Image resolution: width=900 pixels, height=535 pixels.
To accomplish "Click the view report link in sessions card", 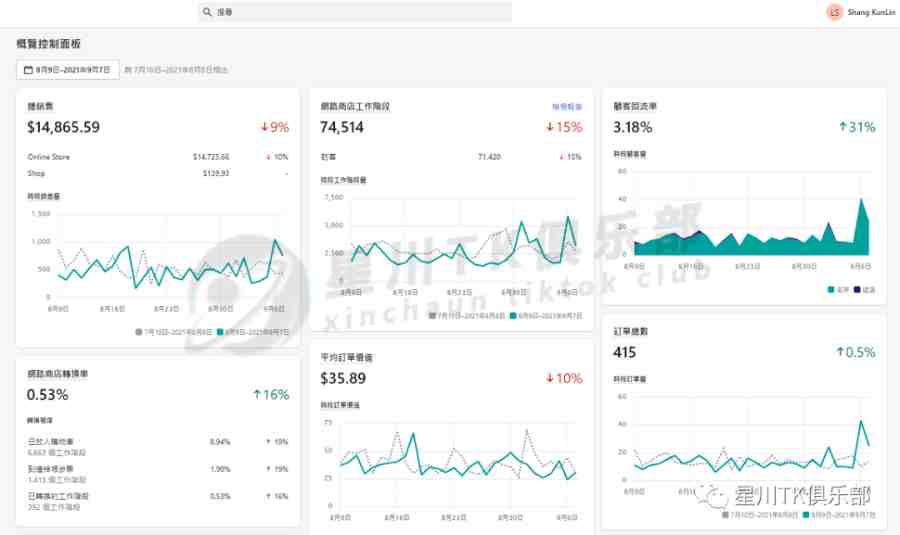I will point(567,107).
